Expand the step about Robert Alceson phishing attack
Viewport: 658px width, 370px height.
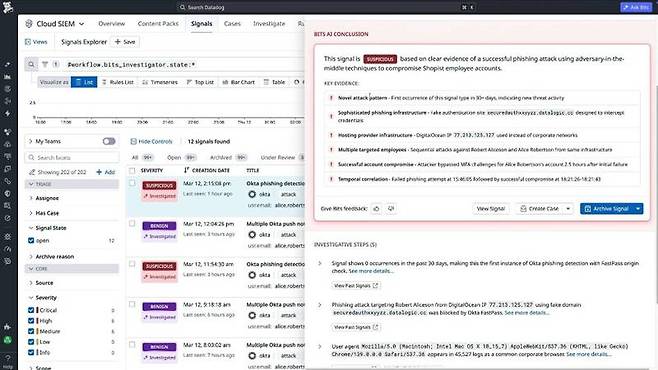(x=320, y=305)
